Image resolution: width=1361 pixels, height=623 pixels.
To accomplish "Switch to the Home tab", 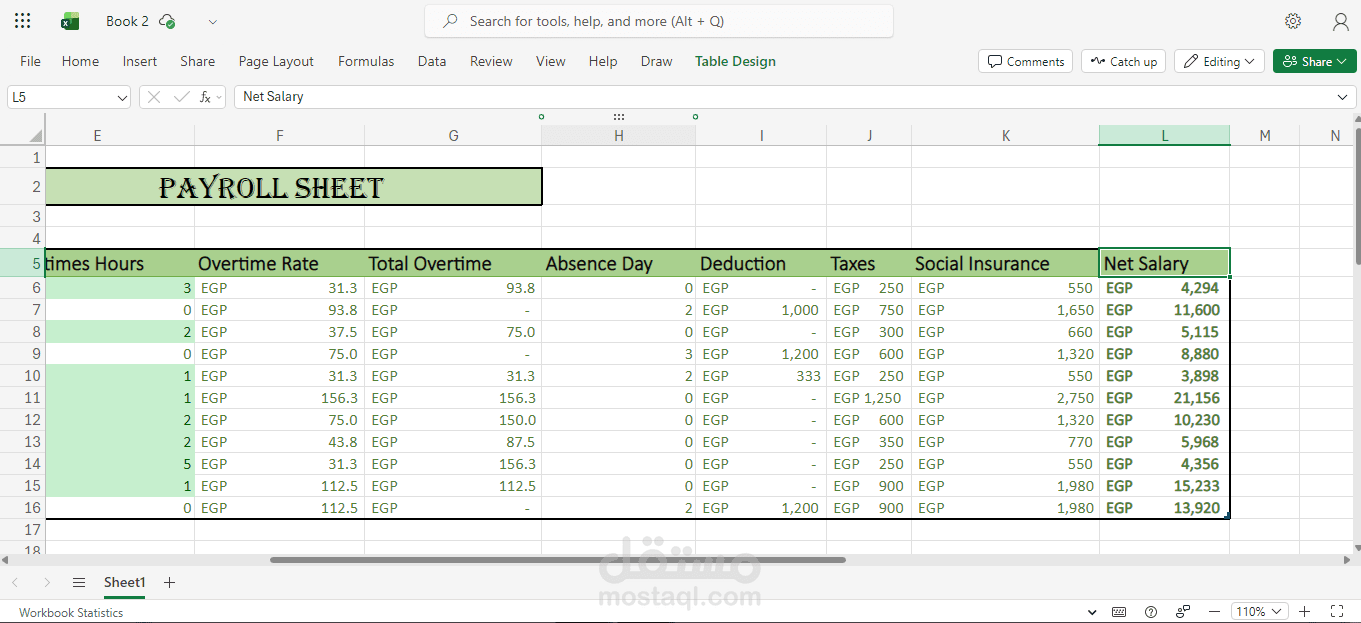I will pos(80,61).
